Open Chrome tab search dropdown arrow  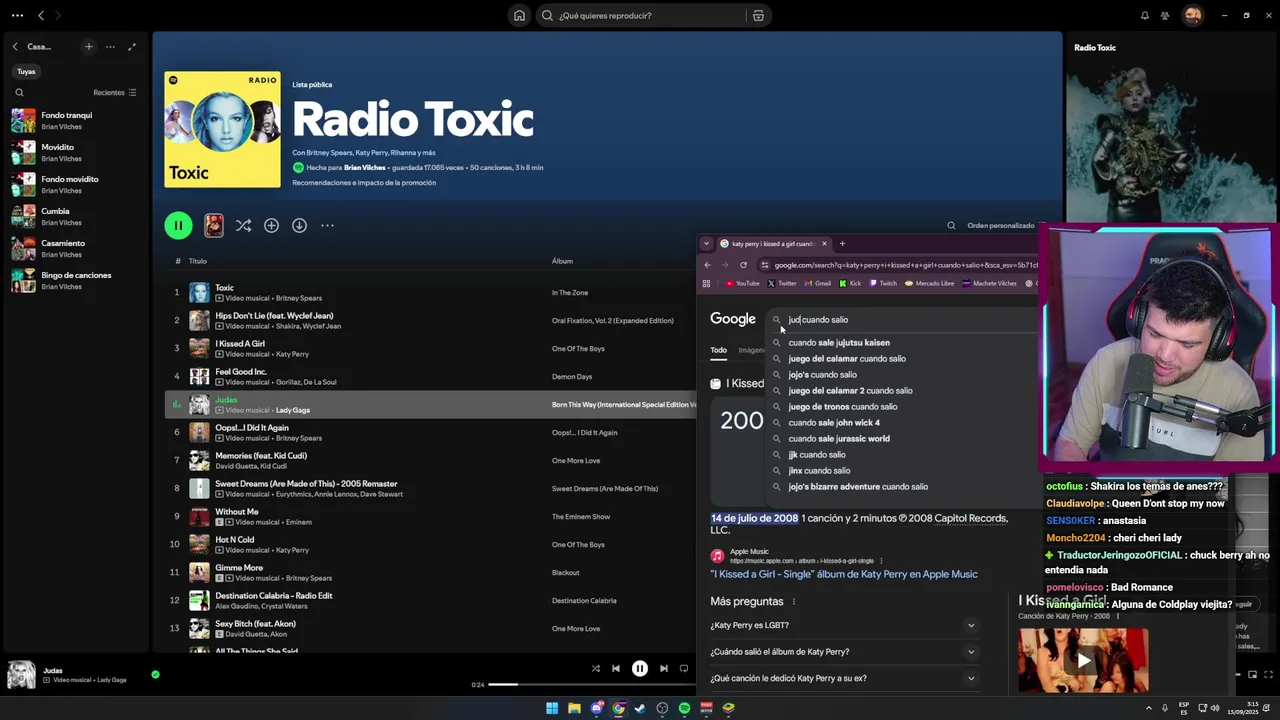click(x=706, y=243)
